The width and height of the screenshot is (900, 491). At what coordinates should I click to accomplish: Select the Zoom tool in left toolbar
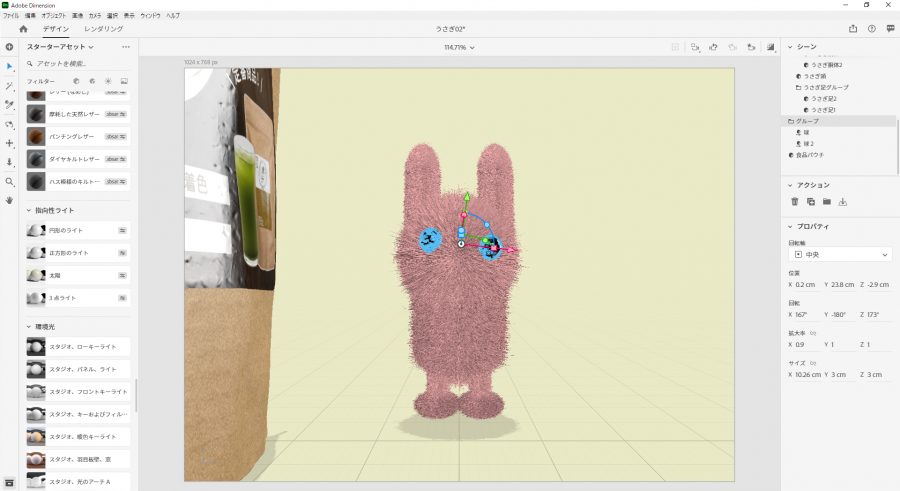click(9, 182)
